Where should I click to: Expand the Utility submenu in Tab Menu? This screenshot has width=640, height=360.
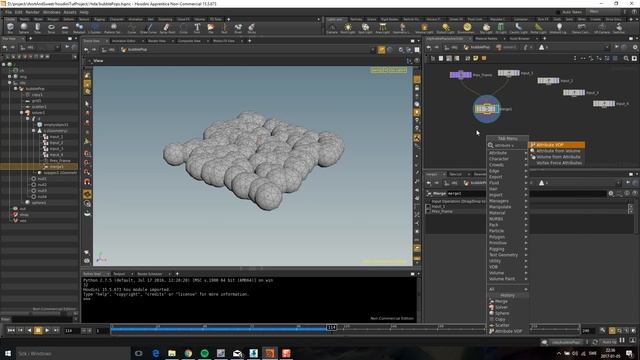[x=507, y=261]
